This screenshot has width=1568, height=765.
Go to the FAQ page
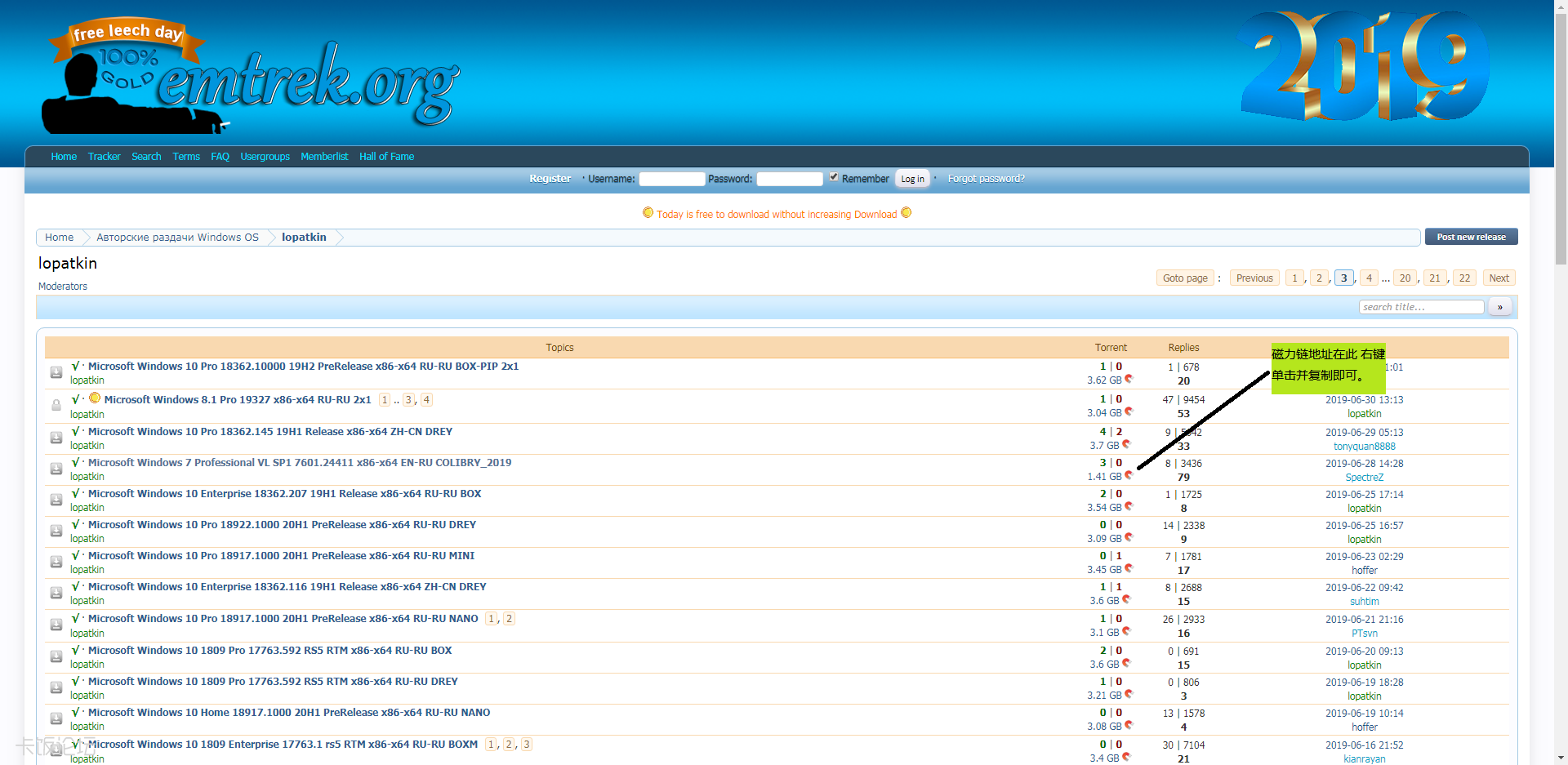(x=220, y=157)
